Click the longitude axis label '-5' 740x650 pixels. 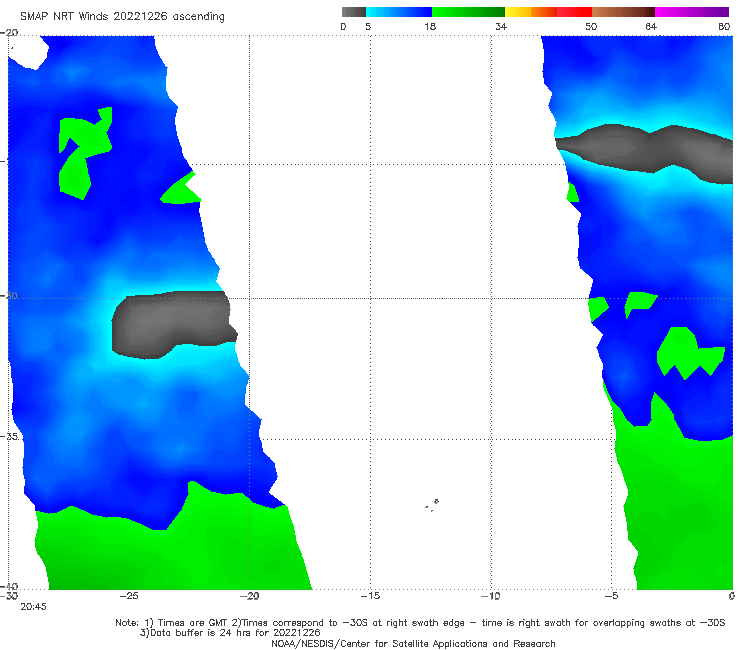coord(611,596)
